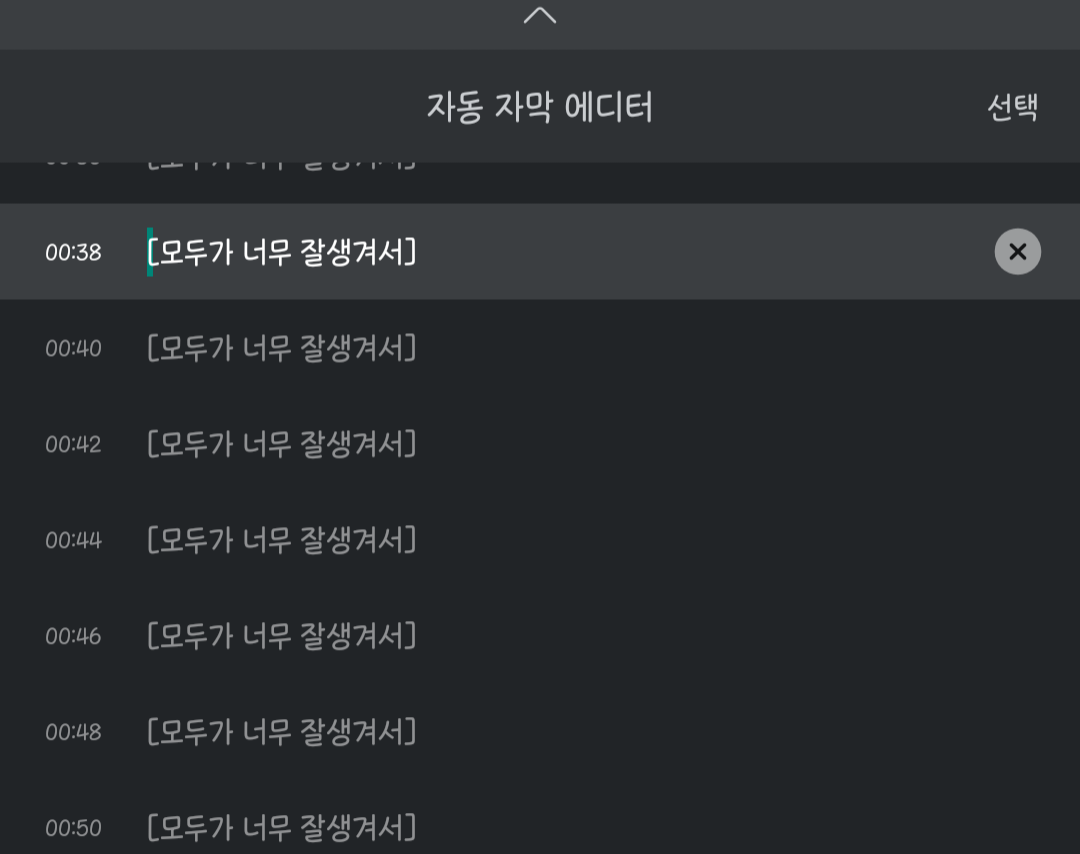1080x854 pixels.
Task: Tap the partially hidden timestamp above 00:38
Action: (73, 166)
